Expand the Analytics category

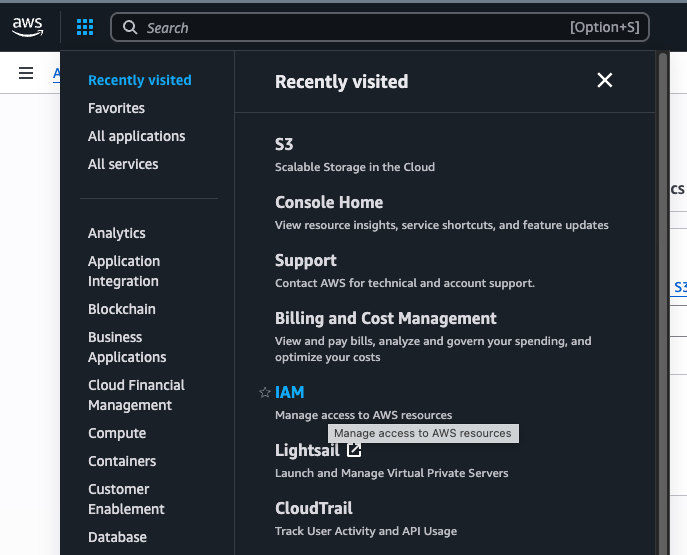[116, 233]
